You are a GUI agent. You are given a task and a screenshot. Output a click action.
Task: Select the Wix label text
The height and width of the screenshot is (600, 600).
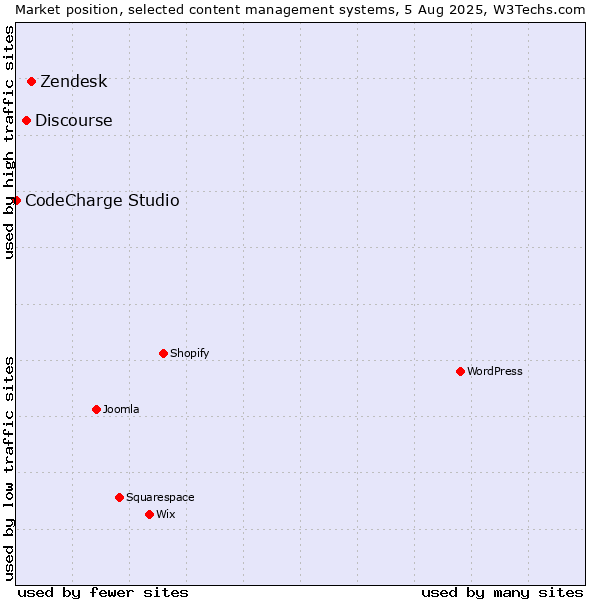point(166,514)
